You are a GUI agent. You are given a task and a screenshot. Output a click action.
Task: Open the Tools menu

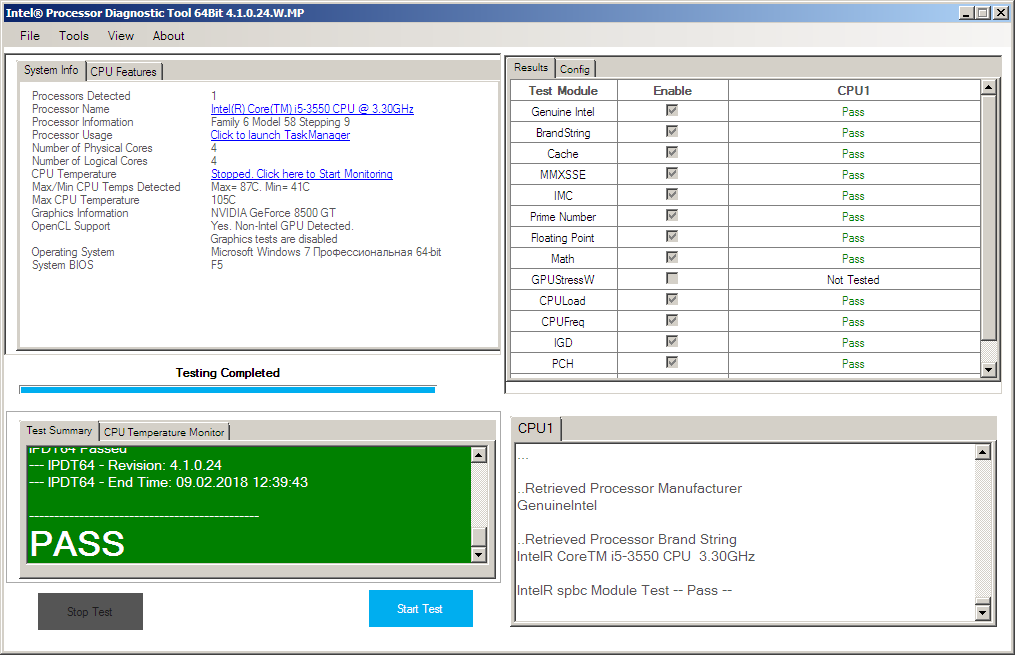tap(74, 36)
